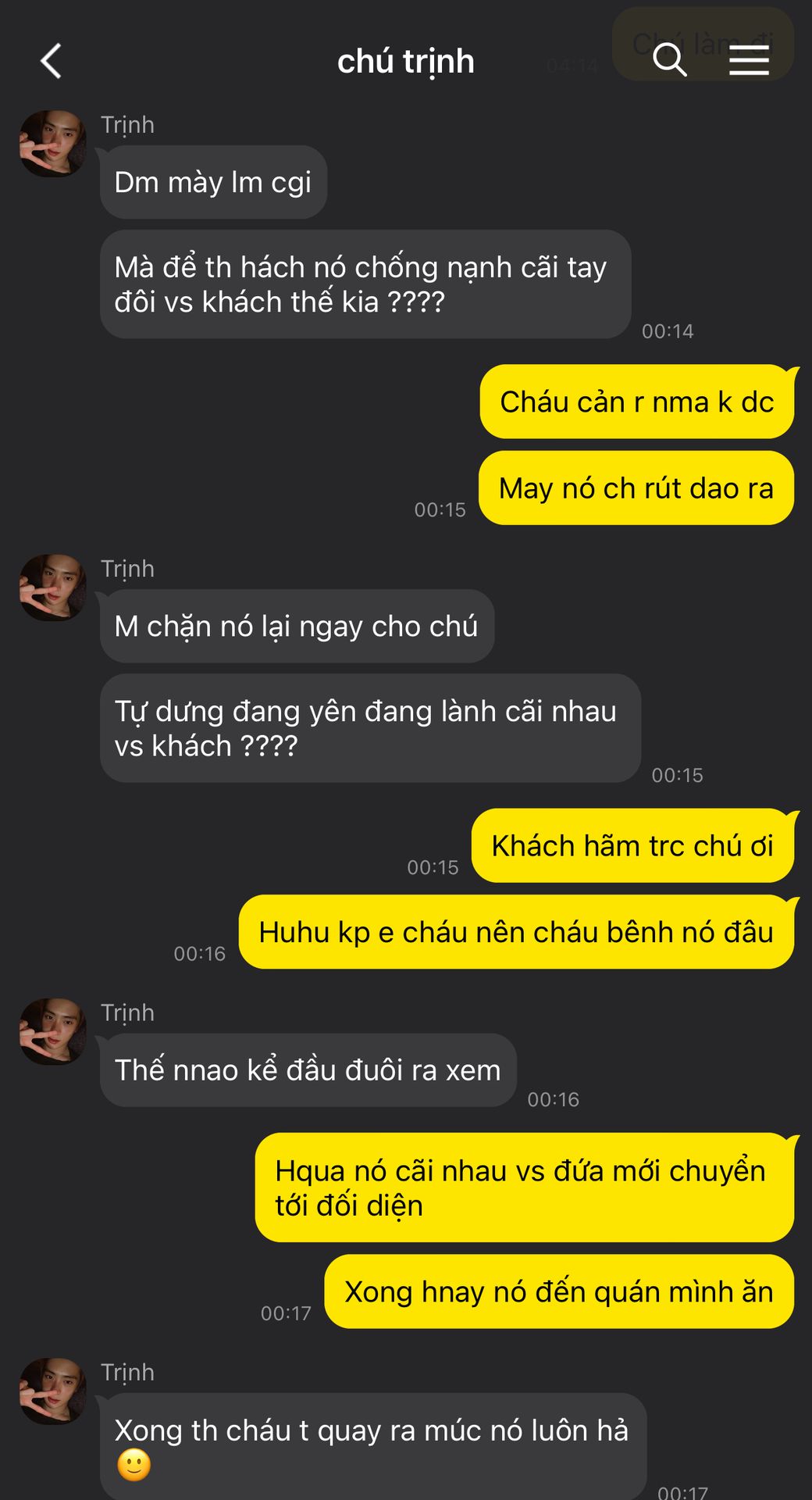The width and height of the screenshot is (812, 1500).
Task: Tap the "Thế nnao kể đầu đuôi ra xem" message
Action: point(308,1070)
